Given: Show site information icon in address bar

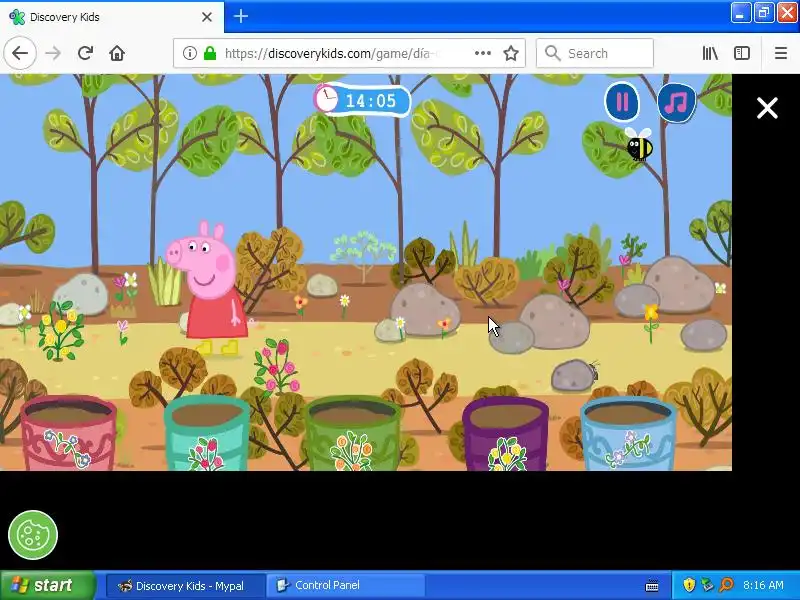Looking at the screenshot, I should click(190, 53).
